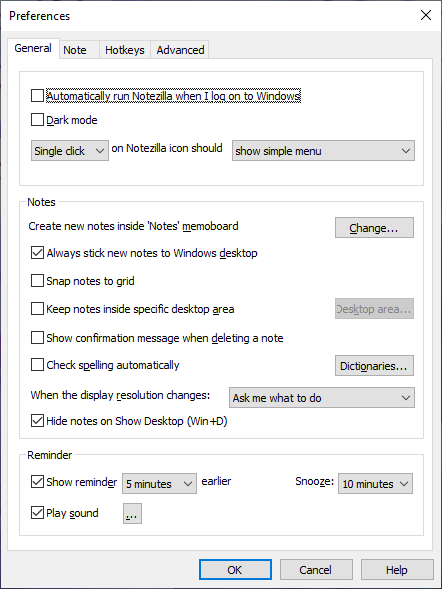Expand the show simple menu dropdown
Viewport: 442px width, 589px height.
tap(323, 151)
